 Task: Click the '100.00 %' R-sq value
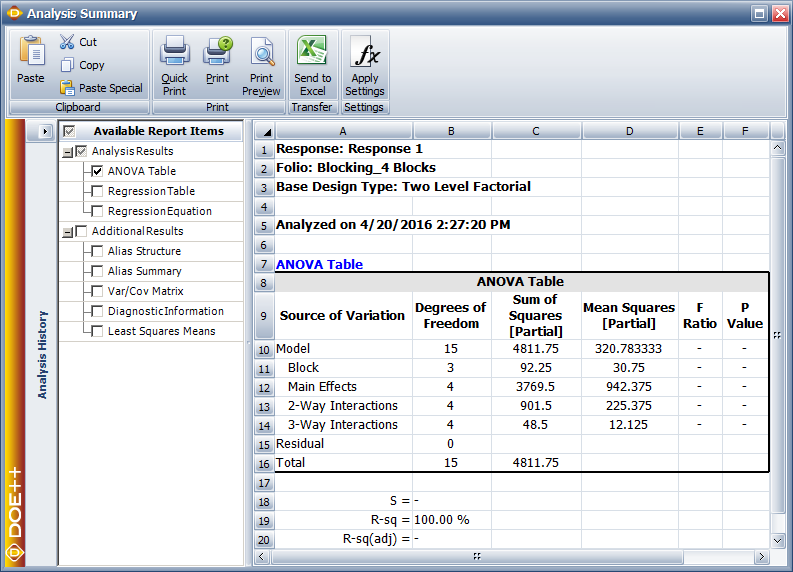click(442, 520)
